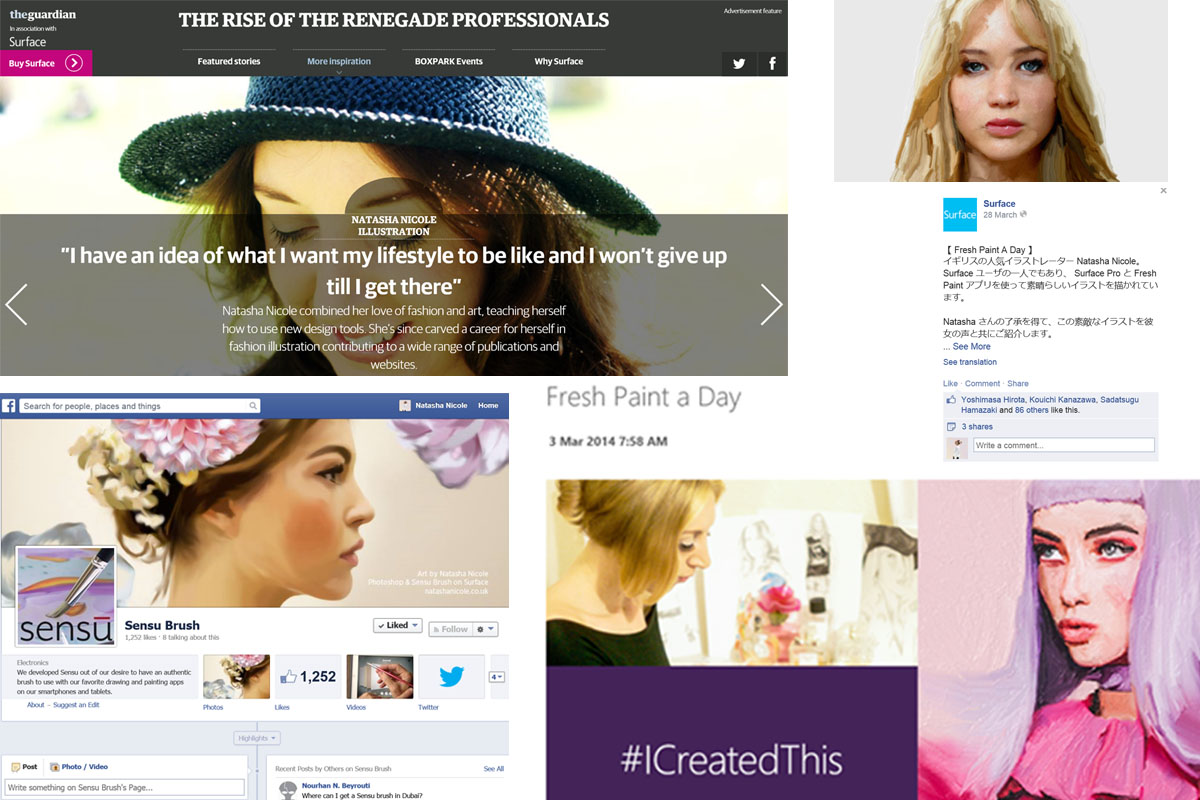The image size is (1200, 800).
Task: Open the Videos tile thumbnail
Action: (380, 677)
